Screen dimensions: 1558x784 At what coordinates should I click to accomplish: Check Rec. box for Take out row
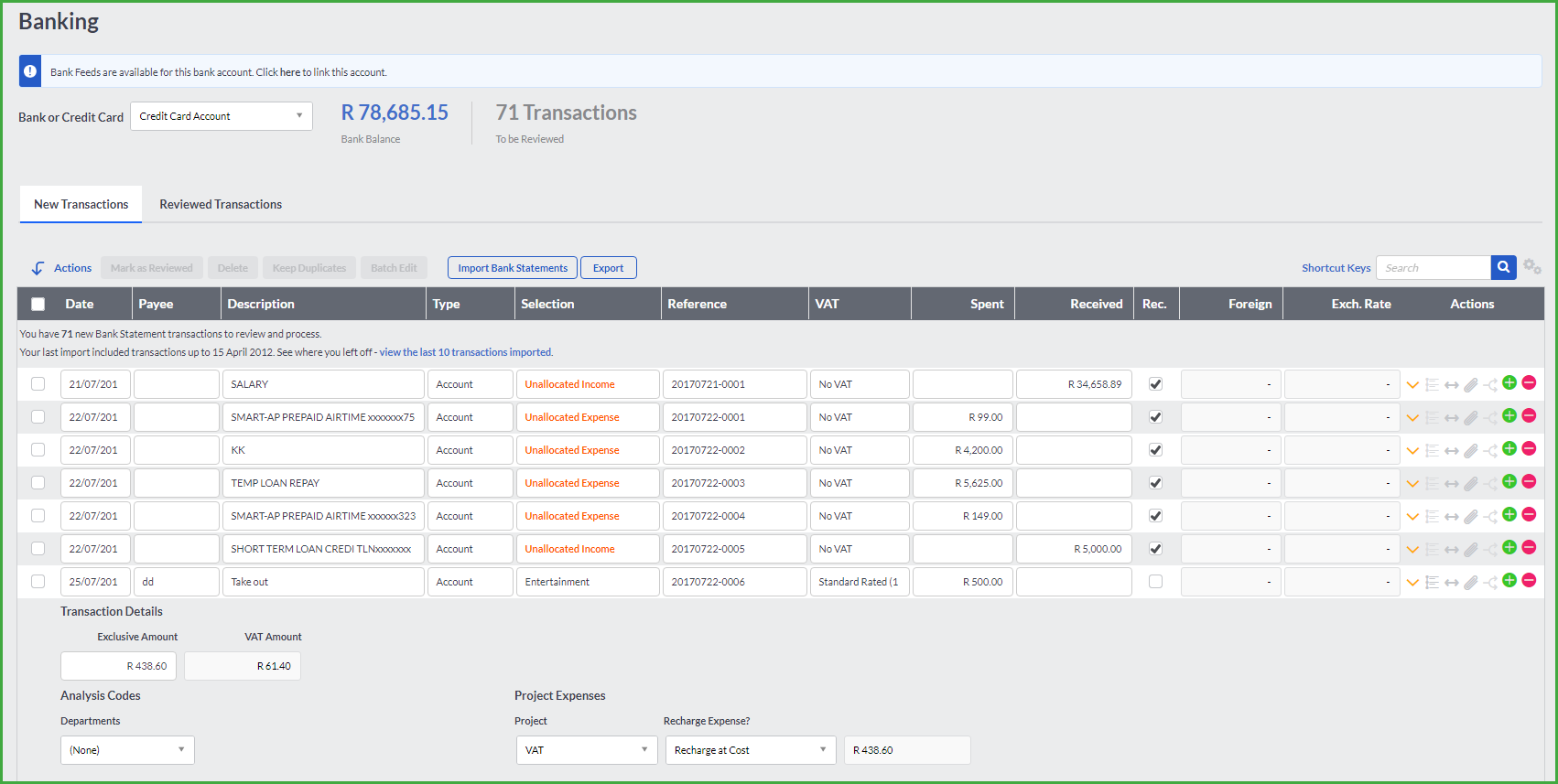pos(1155,582)
